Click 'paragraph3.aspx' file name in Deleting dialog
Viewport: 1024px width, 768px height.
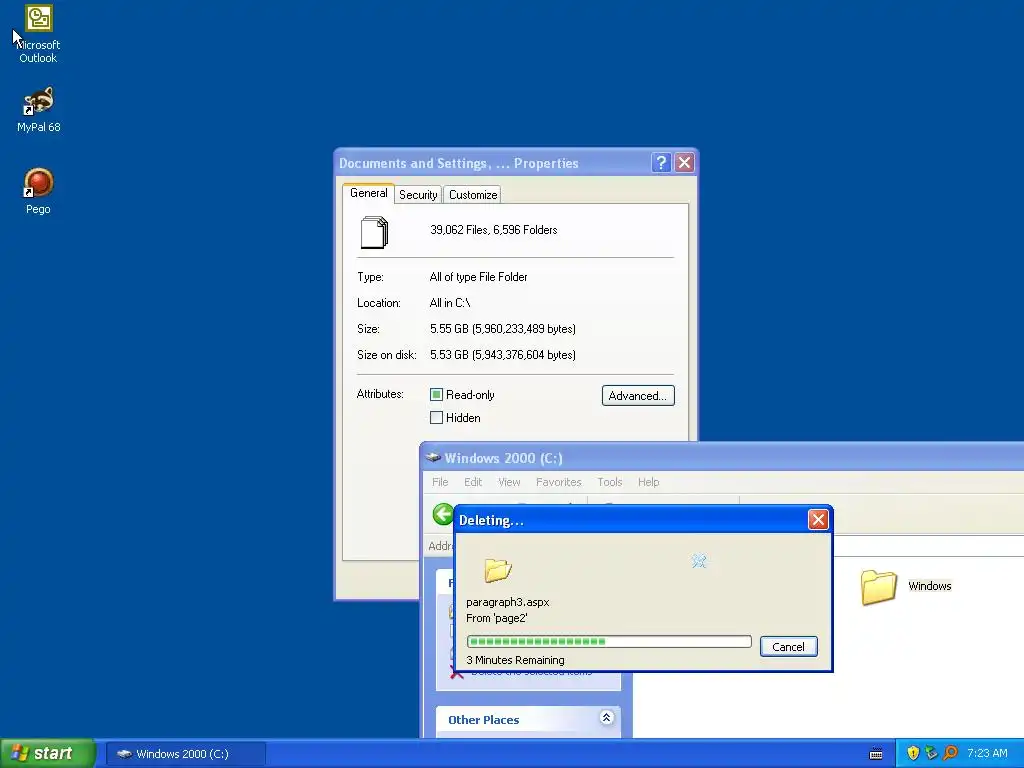click(507, 602)
